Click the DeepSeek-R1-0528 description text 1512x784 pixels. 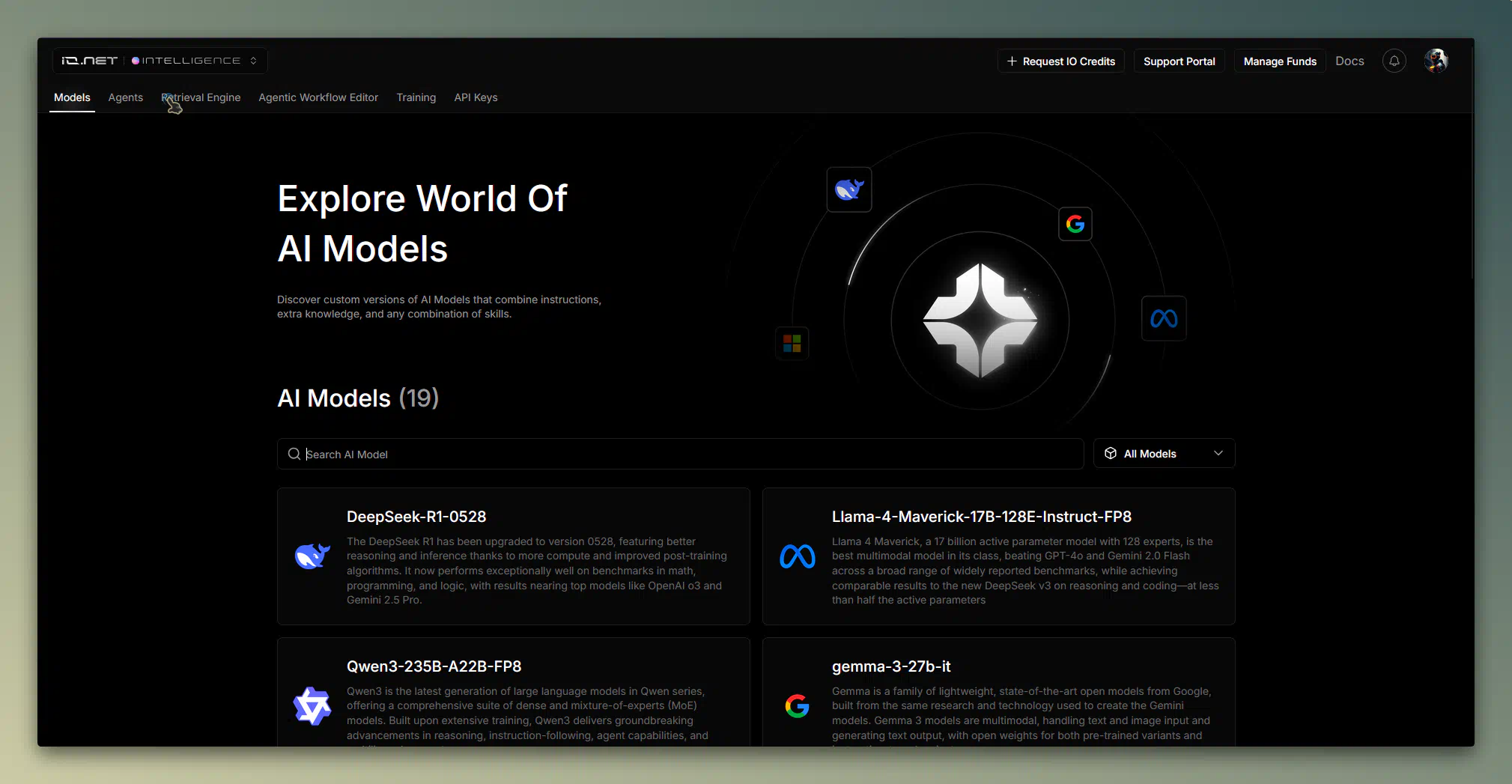pos(537,571)
